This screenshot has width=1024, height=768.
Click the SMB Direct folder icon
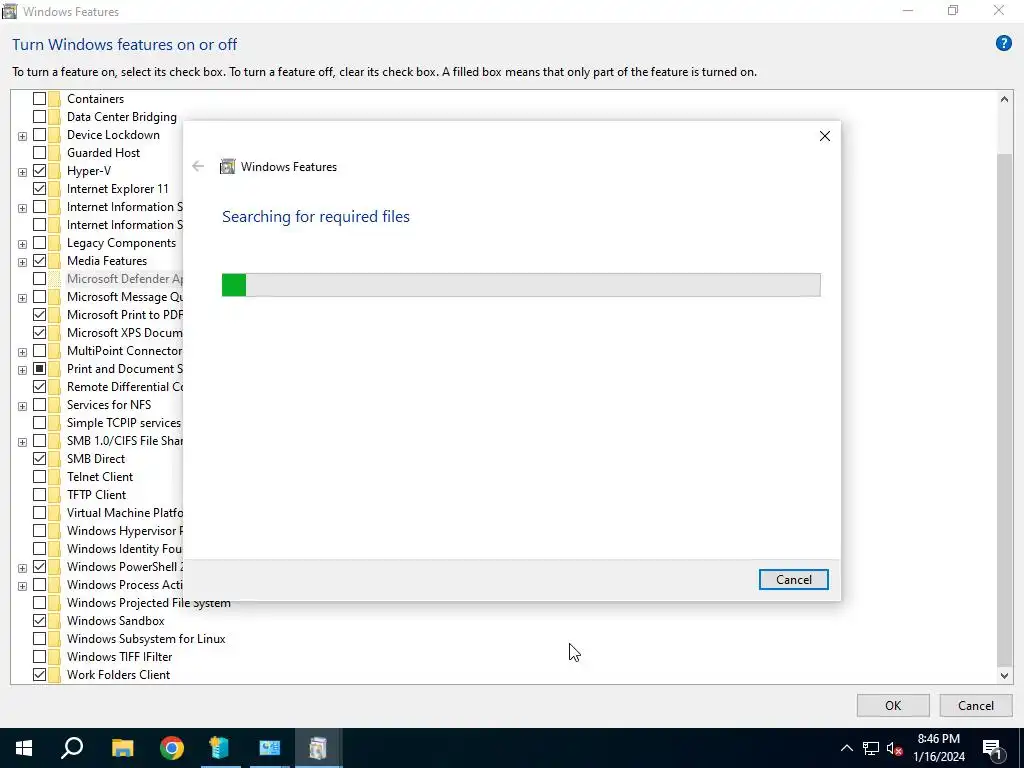click(54, 458)
